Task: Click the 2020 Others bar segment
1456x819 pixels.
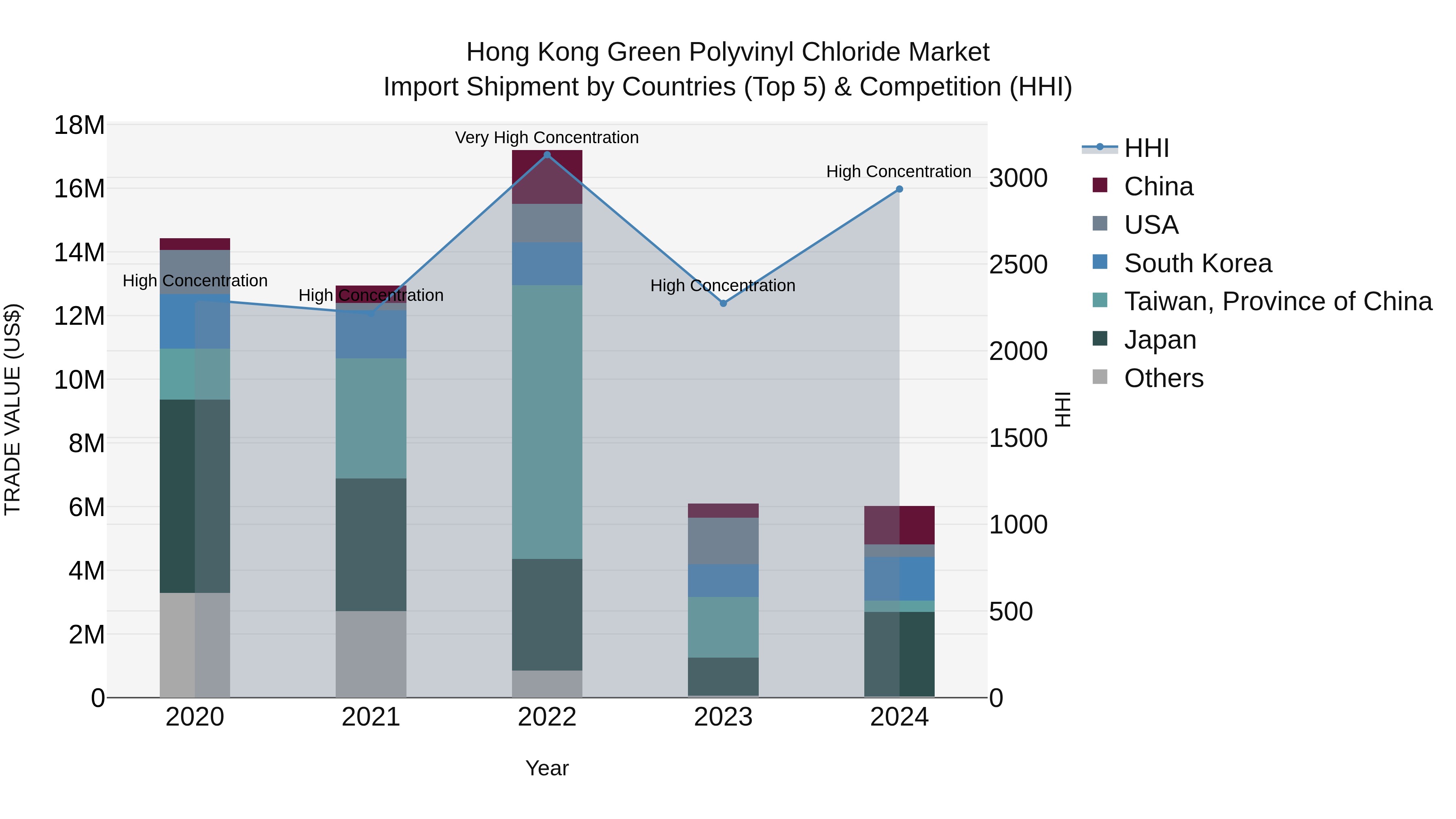Action: (x=195, y=645)
